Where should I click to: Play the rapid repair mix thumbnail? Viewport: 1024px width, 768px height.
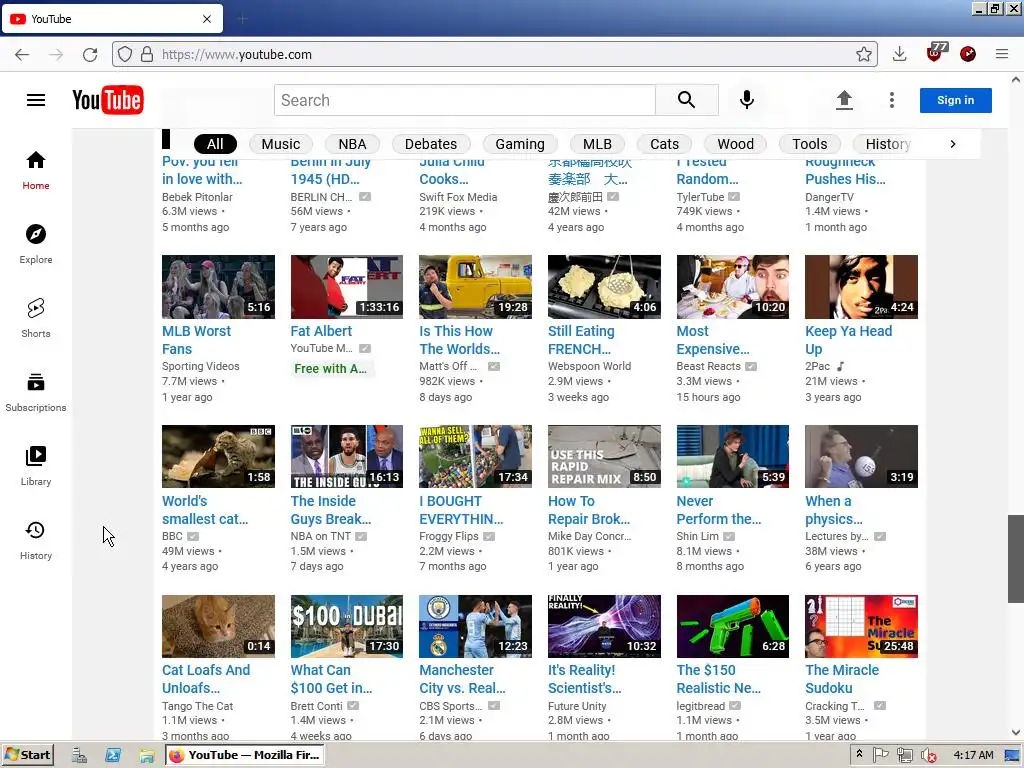pyautogui.click(x=604, y=456)
